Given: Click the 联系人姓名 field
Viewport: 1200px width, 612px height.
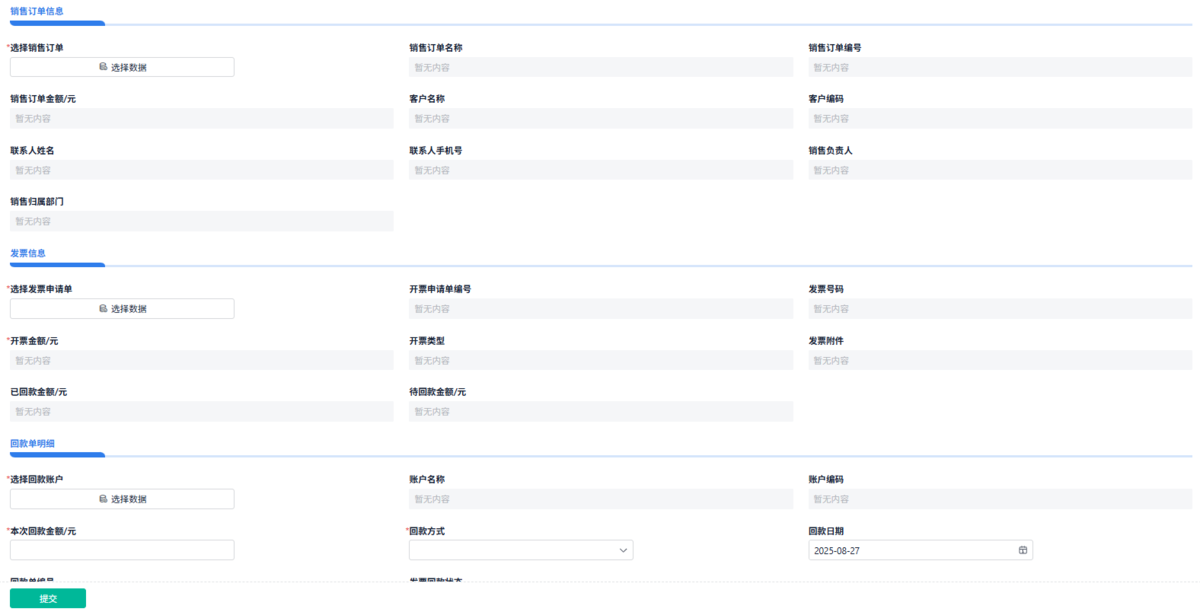Looking at the screenshot, I should tap(202, 170).
